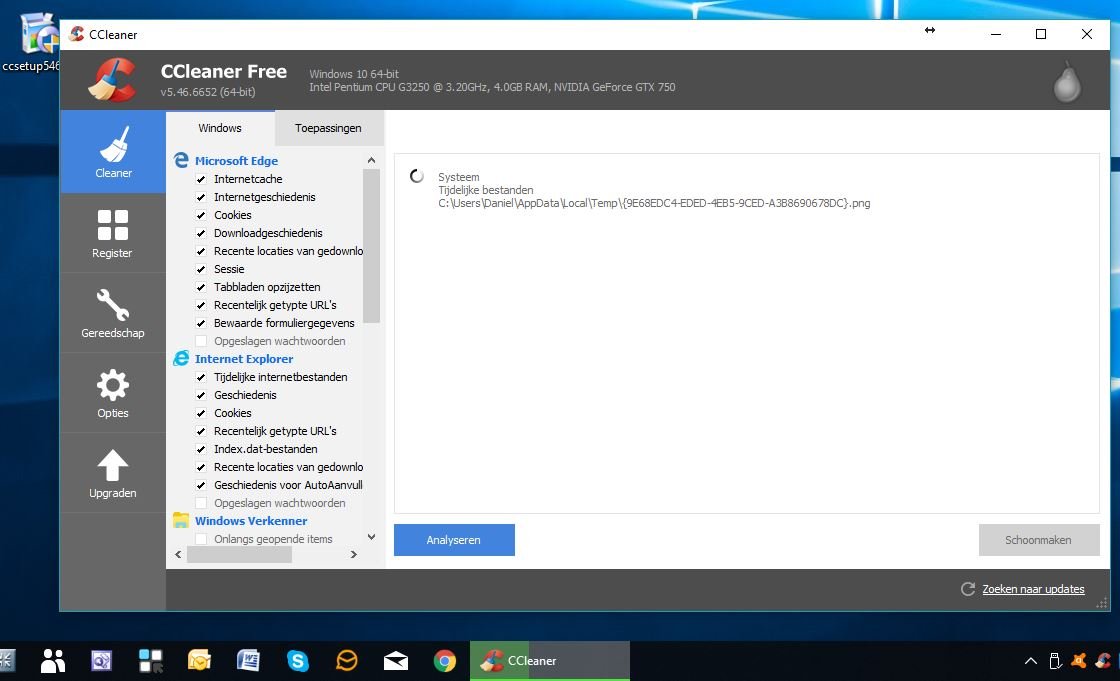Open the Cleaner section in the sidebar

click(113, 151)
